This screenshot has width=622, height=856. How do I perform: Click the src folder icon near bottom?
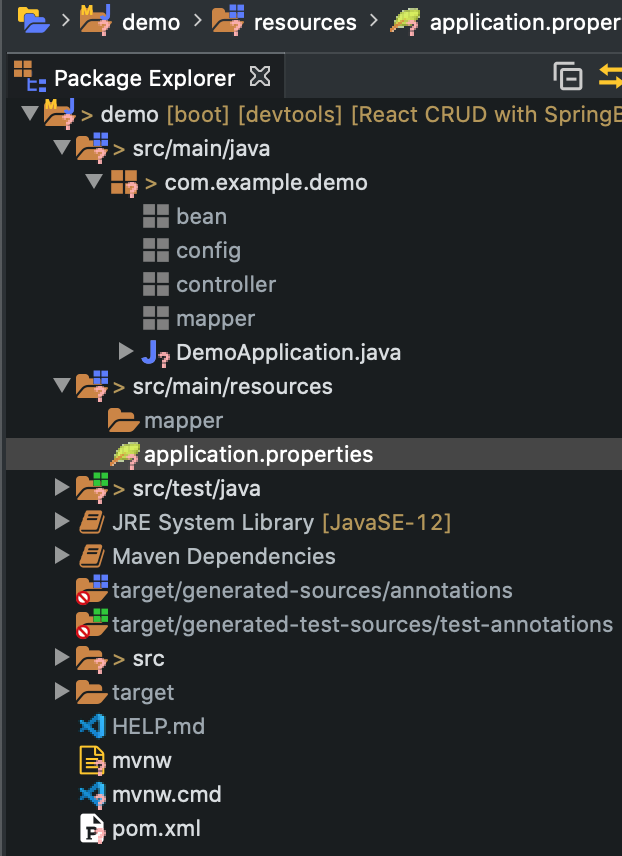(92, 659)
